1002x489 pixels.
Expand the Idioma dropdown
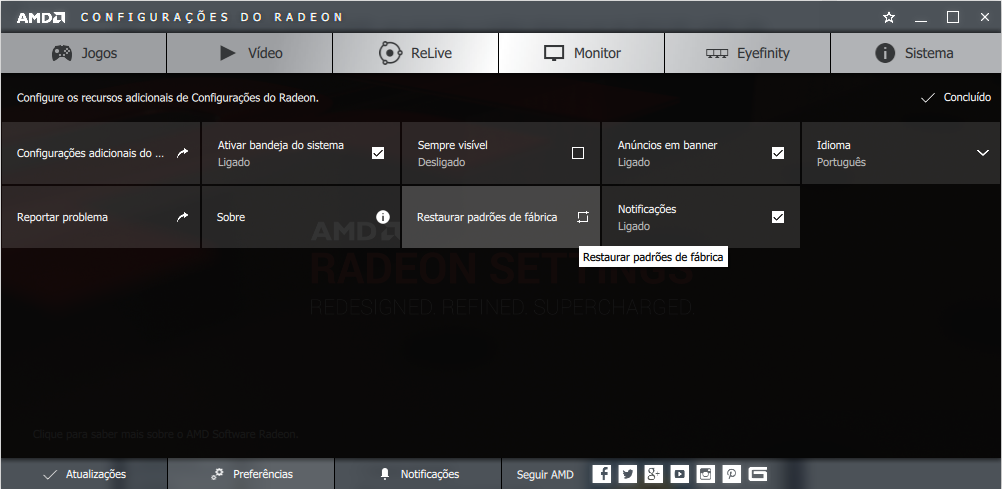(902, 153)
